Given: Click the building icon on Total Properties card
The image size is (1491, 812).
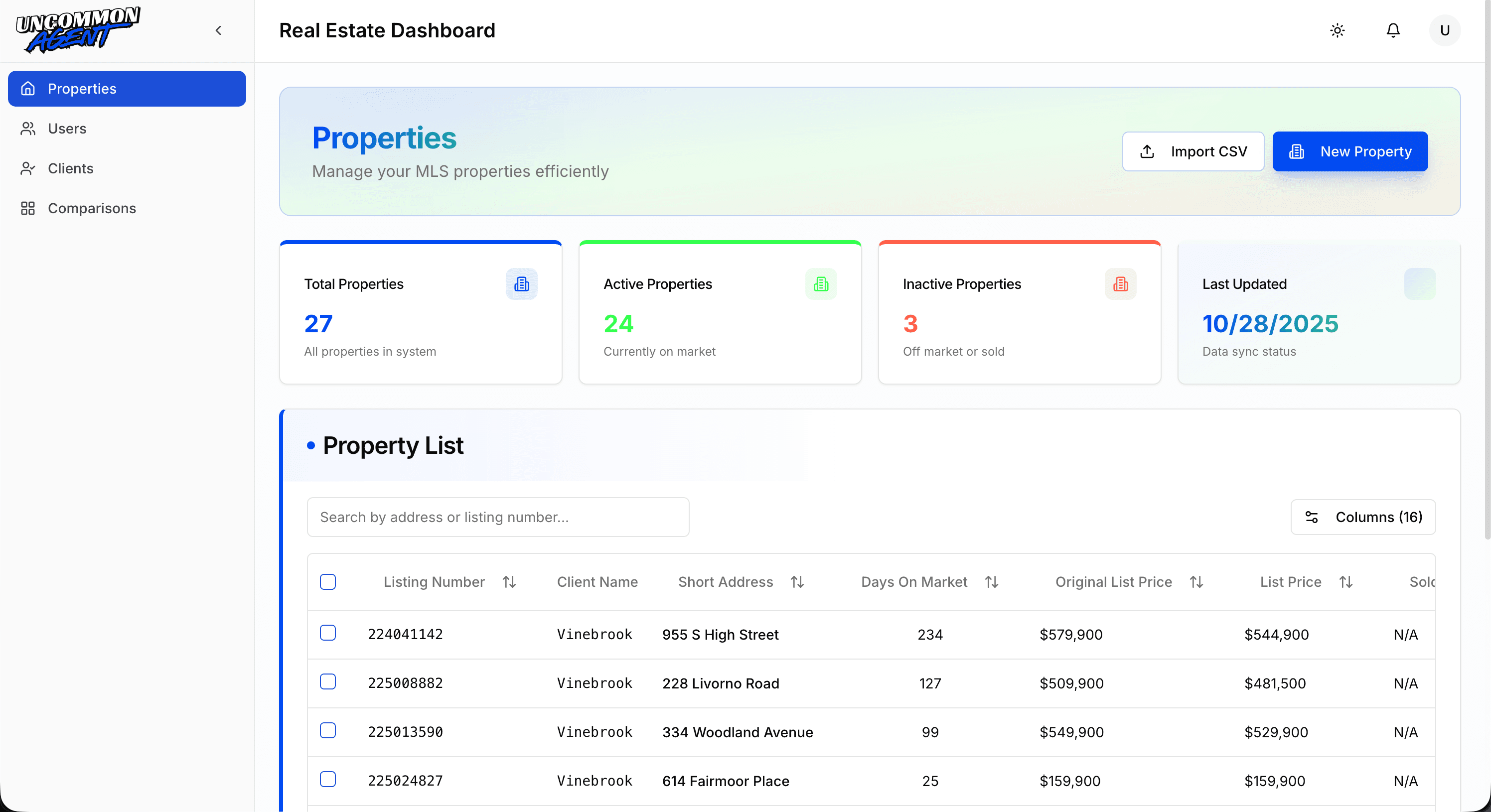Looking at the screenshot, I should pyautogui.click(x=522, y=283).
